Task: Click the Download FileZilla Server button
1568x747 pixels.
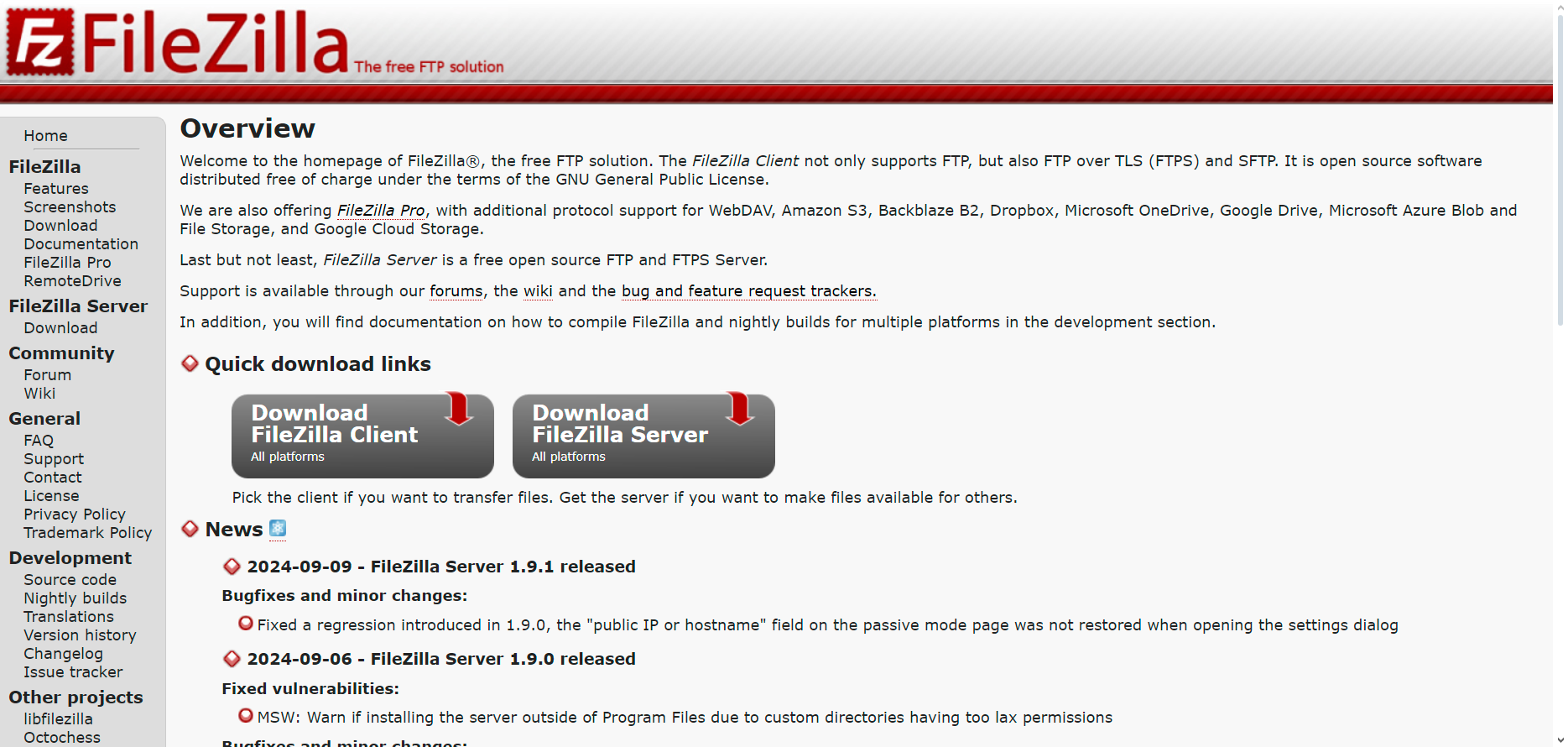Action: 643,436
